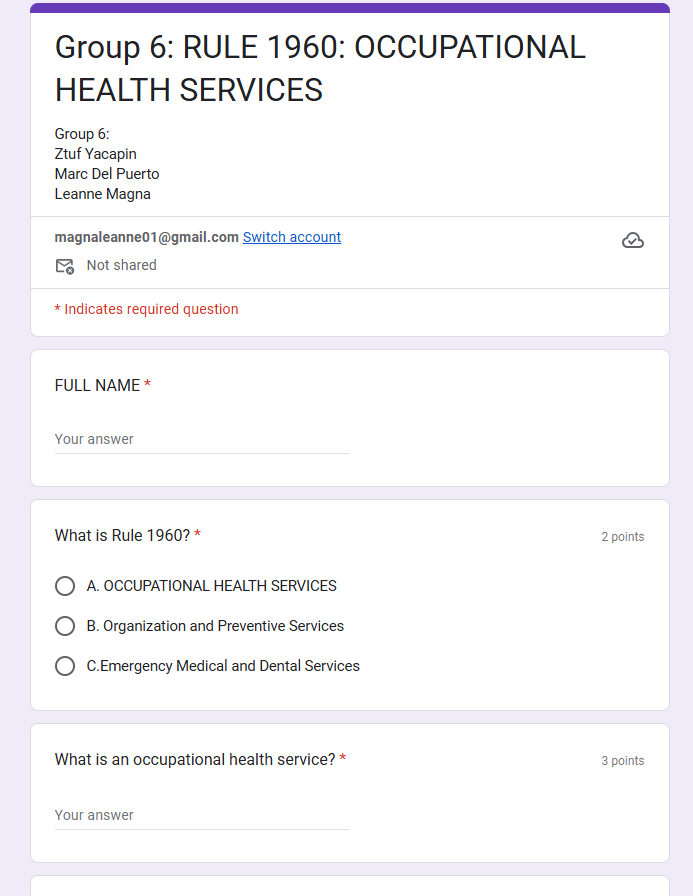This screenshot has width=693, height=896.
Task: Click the Indicates required question notice
Action: pyautogui.click(x=147, y=309)
